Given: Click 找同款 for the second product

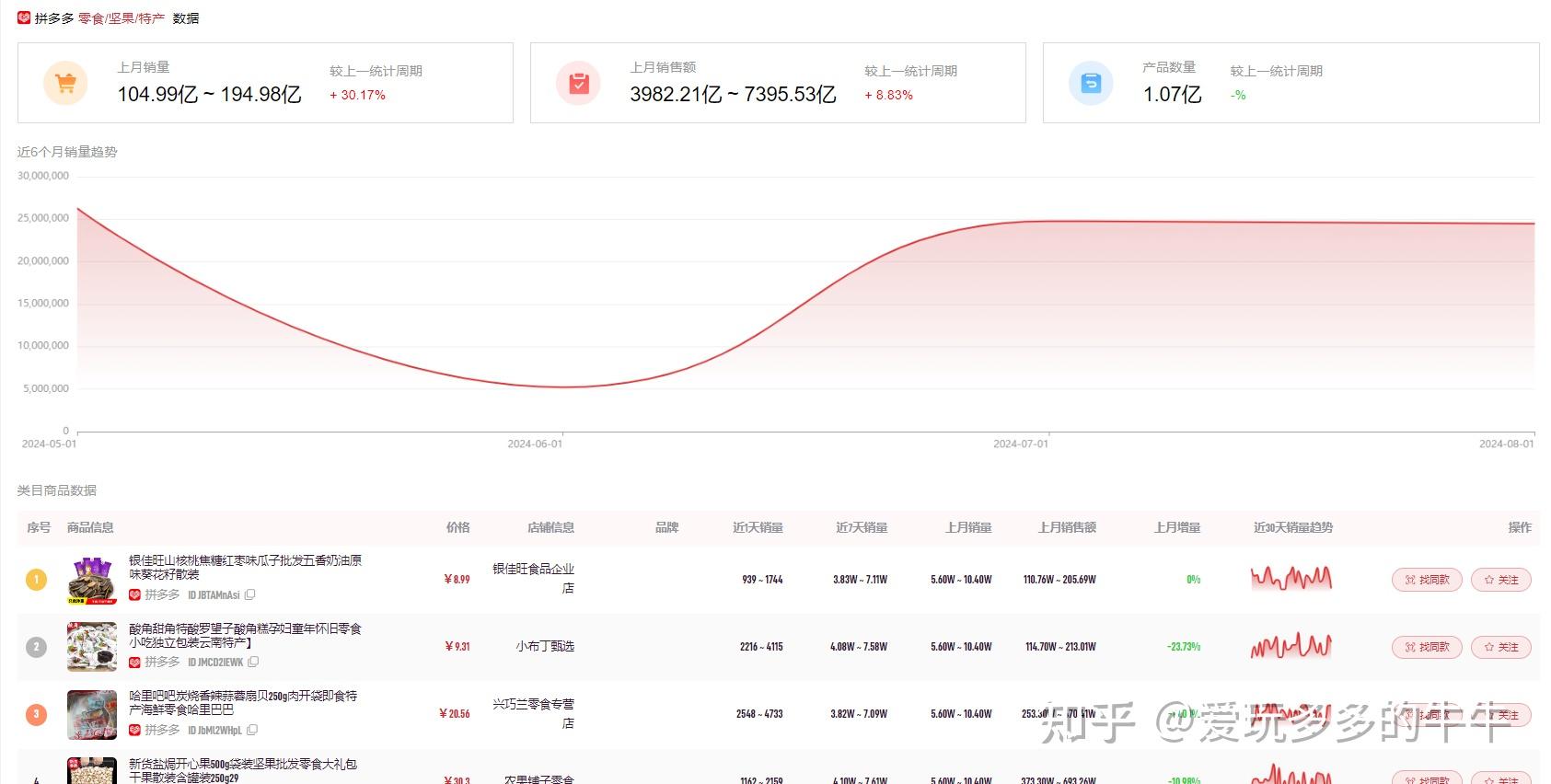Looking at the screenshot, I should [1427, 647].
